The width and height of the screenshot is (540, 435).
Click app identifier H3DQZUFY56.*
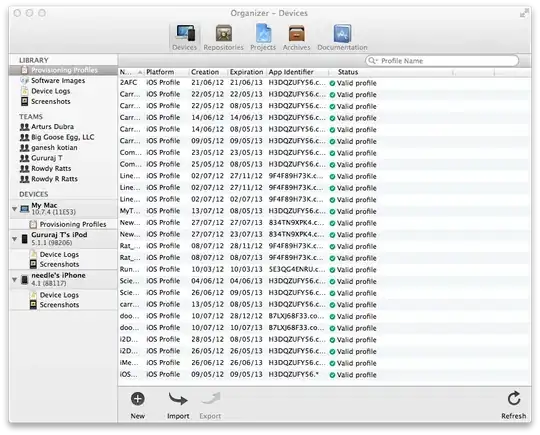click(x=294, y=374)
